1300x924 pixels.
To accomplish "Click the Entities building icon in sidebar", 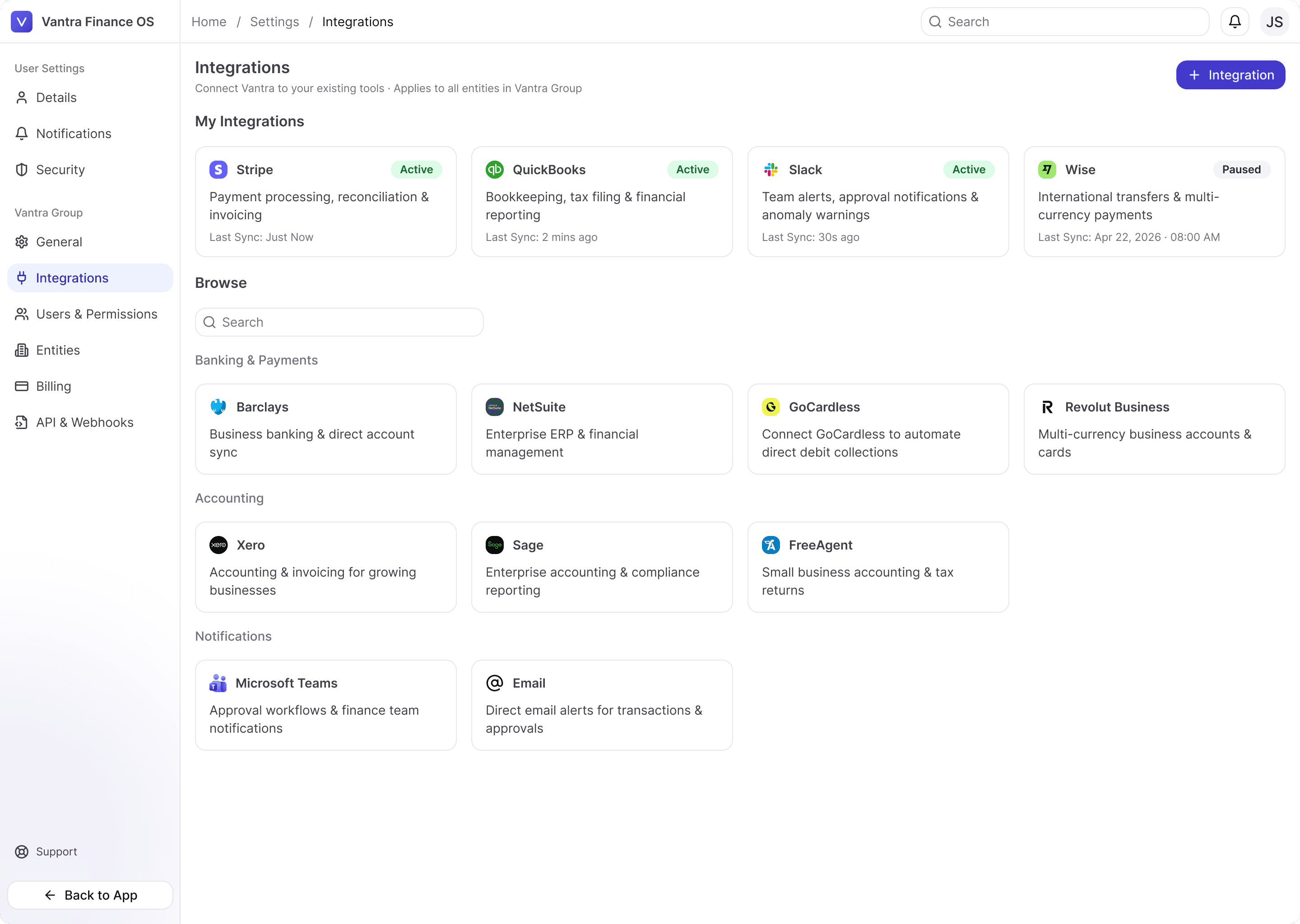I will pyautogui.click(x=22, y=351).
